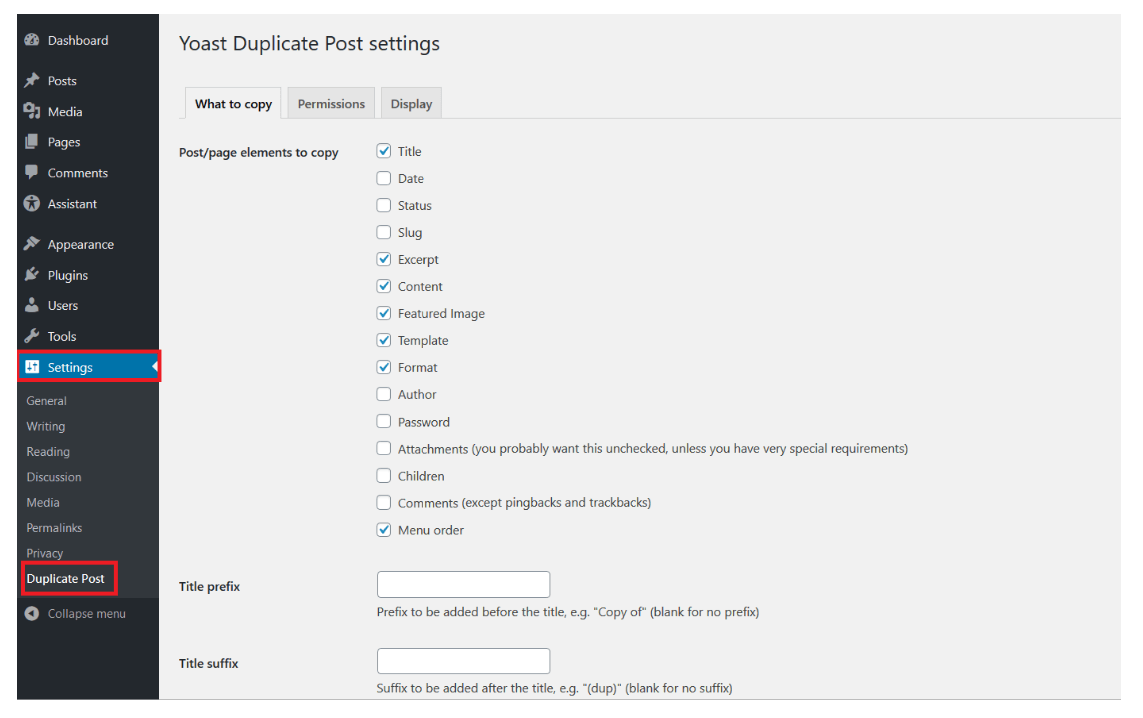Disable Featured Image copying
Viewport: 1143px width, 718px height.
[383, 313]
